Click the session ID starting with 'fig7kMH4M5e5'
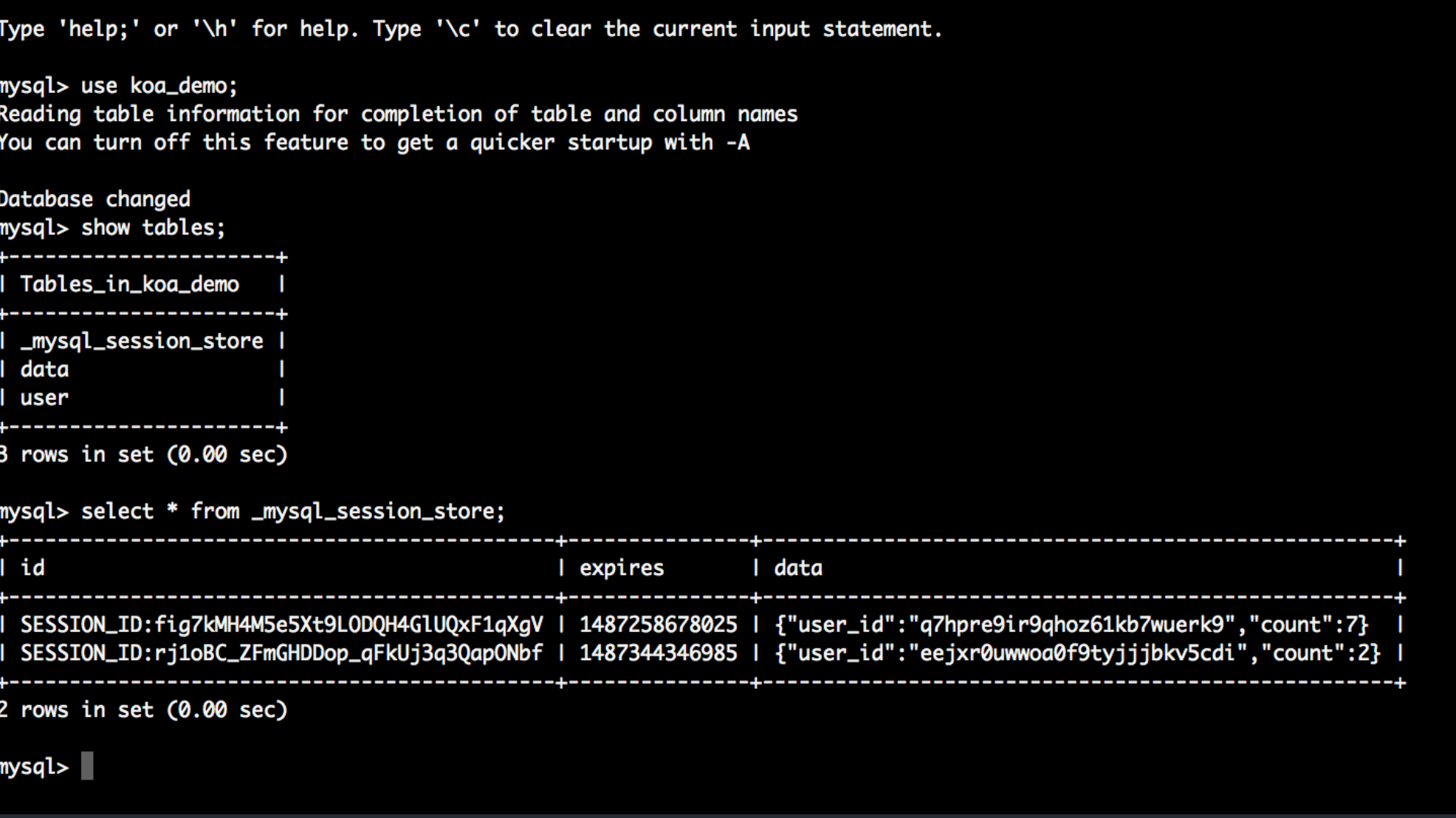 [281, 625]
